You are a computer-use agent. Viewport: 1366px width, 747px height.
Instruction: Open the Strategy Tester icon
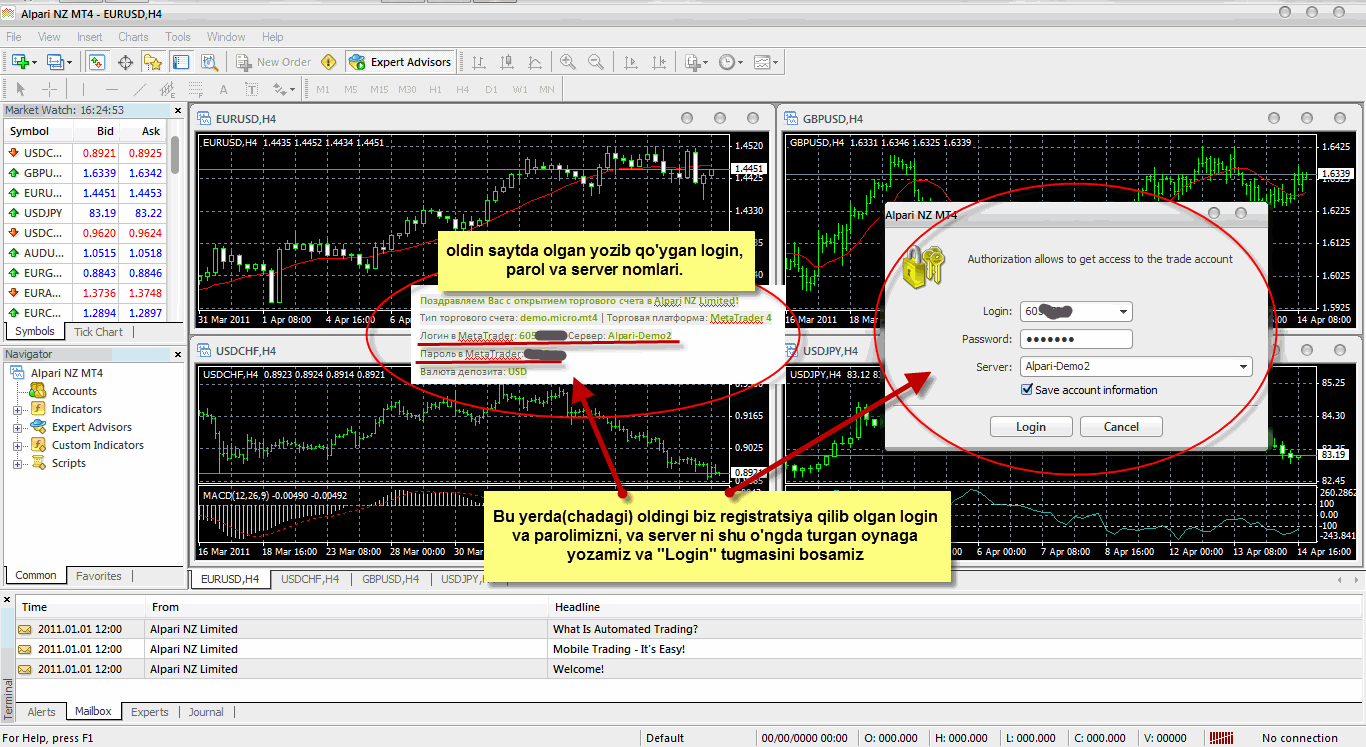click(x=208, y=62)
